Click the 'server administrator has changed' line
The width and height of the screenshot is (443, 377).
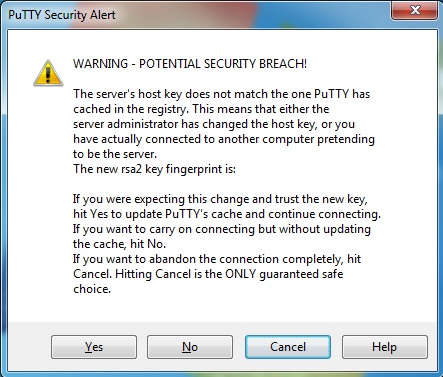(214, 124)
